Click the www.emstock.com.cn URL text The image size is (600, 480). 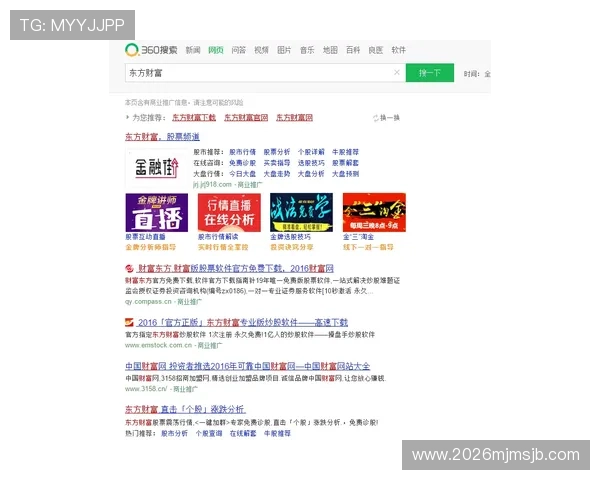tap(158, 345)
